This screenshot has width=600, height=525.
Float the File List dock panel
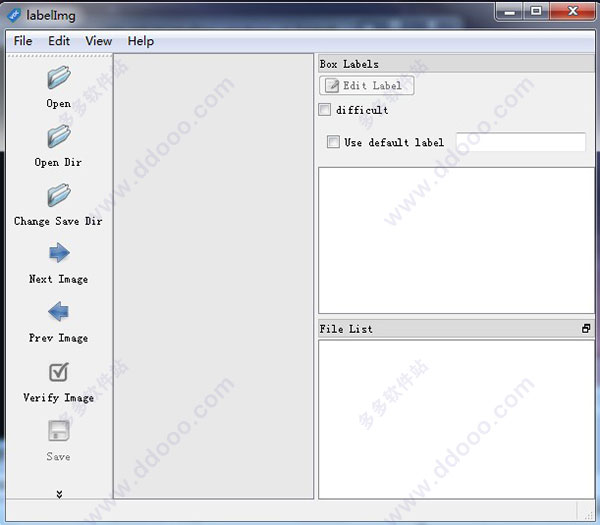point(586,329)
